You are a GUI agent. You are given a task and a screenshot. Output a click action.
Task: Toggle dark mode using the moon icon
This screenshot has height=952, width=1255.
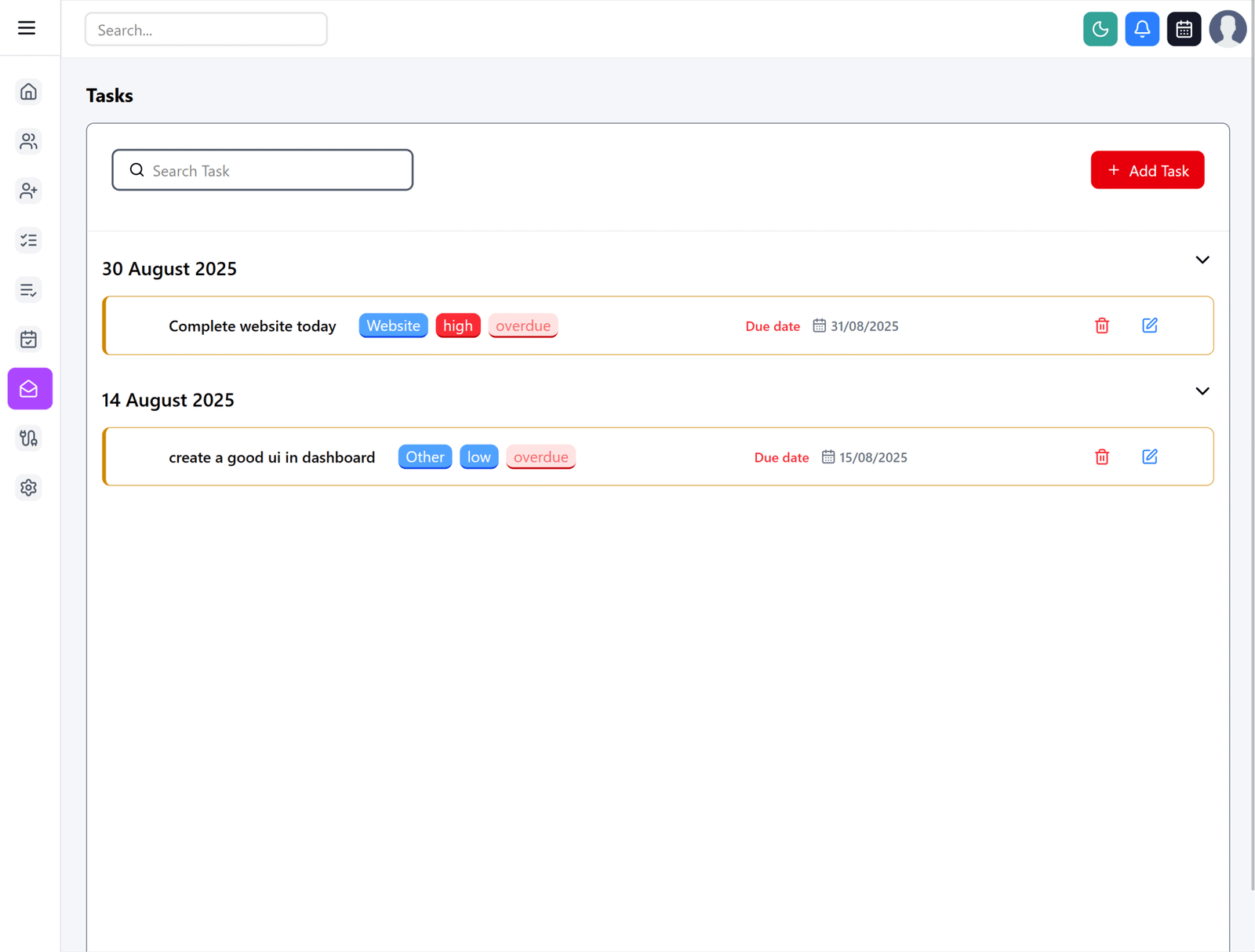tap(1100, 29)
